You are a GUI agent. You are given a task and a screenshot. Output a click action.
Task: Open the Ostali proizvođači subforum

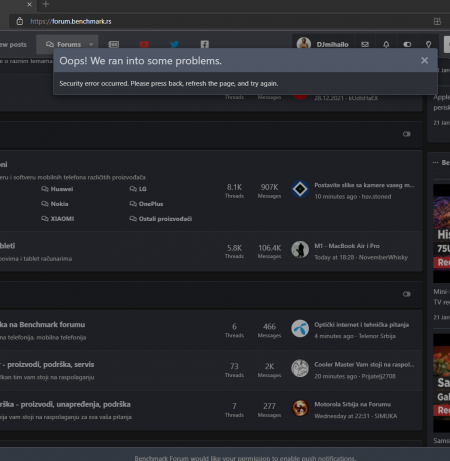pyautogui.click(x=165, y=219)
